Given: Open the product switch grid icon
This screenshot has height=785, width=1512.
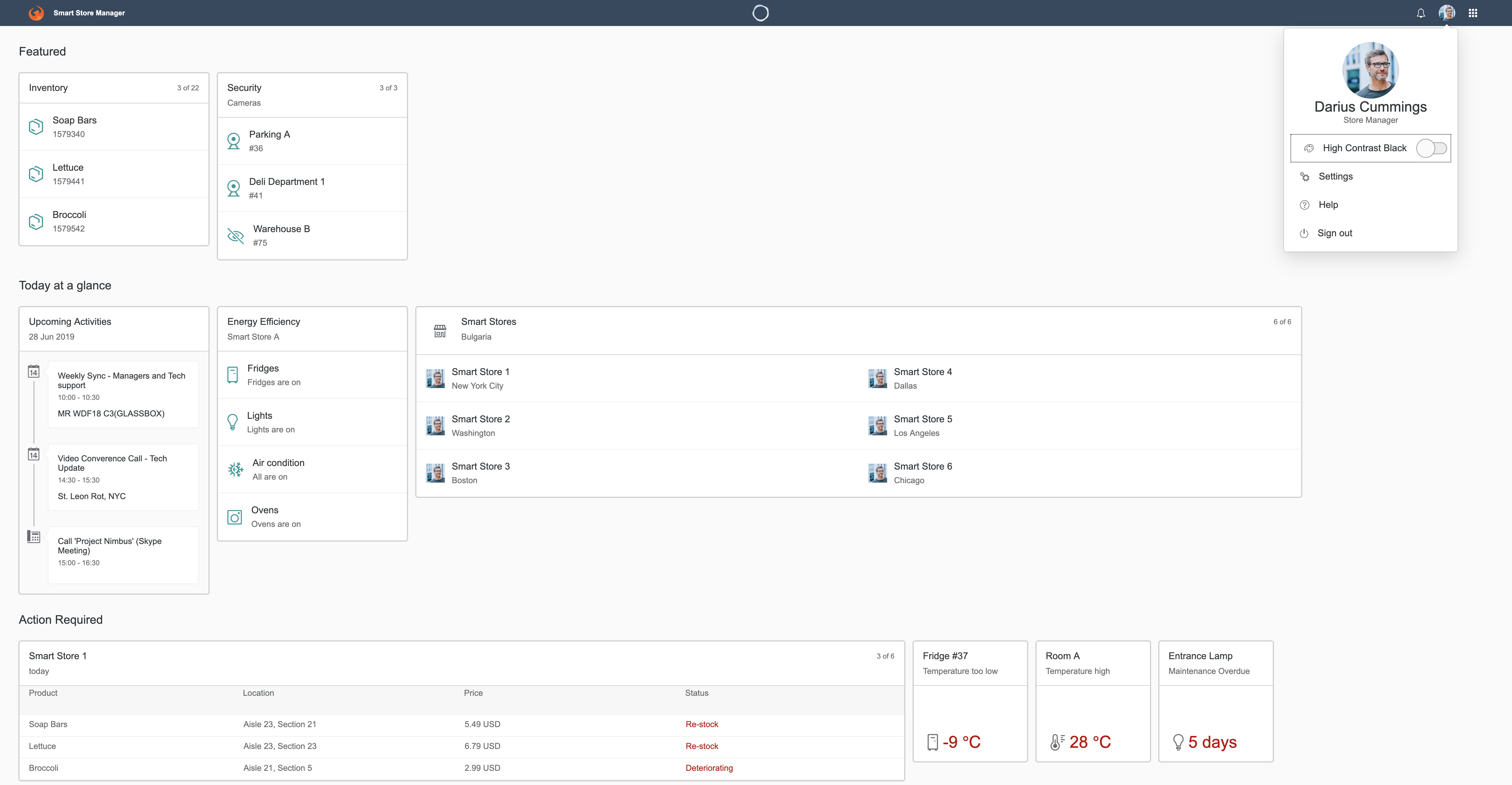Looking at the screenshot, I should [1473, 13].
